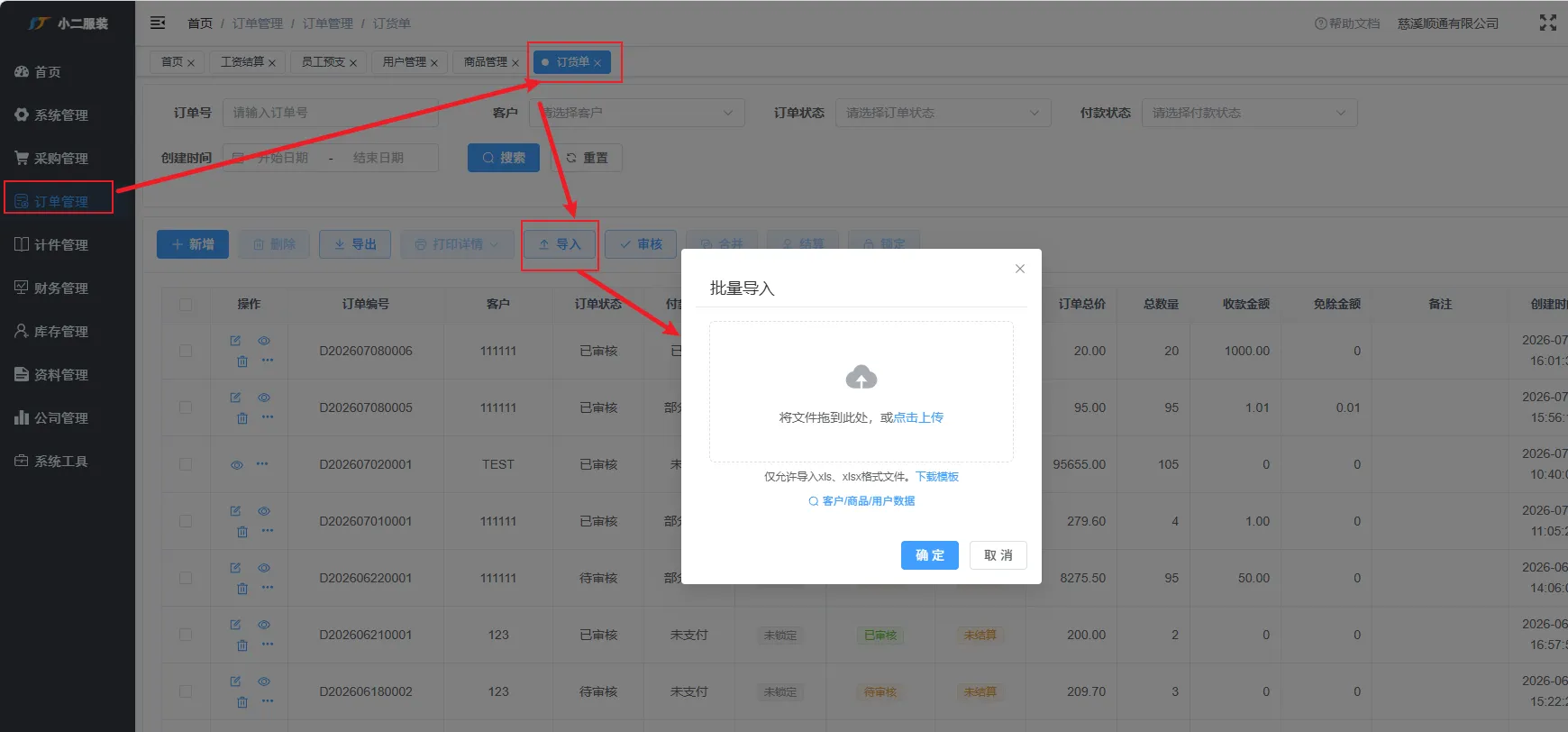View order D202607080006 via the eye icon
The height and width of the screenshot is (732, 1568).
pyautogui.click(x=264, y=341)
